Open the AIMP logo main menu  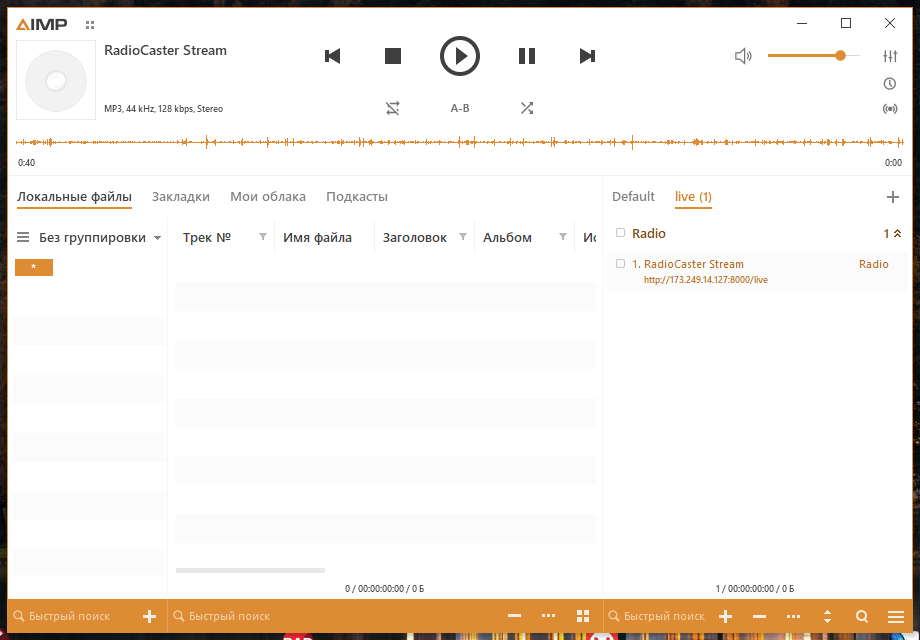(x=41, y=25)
